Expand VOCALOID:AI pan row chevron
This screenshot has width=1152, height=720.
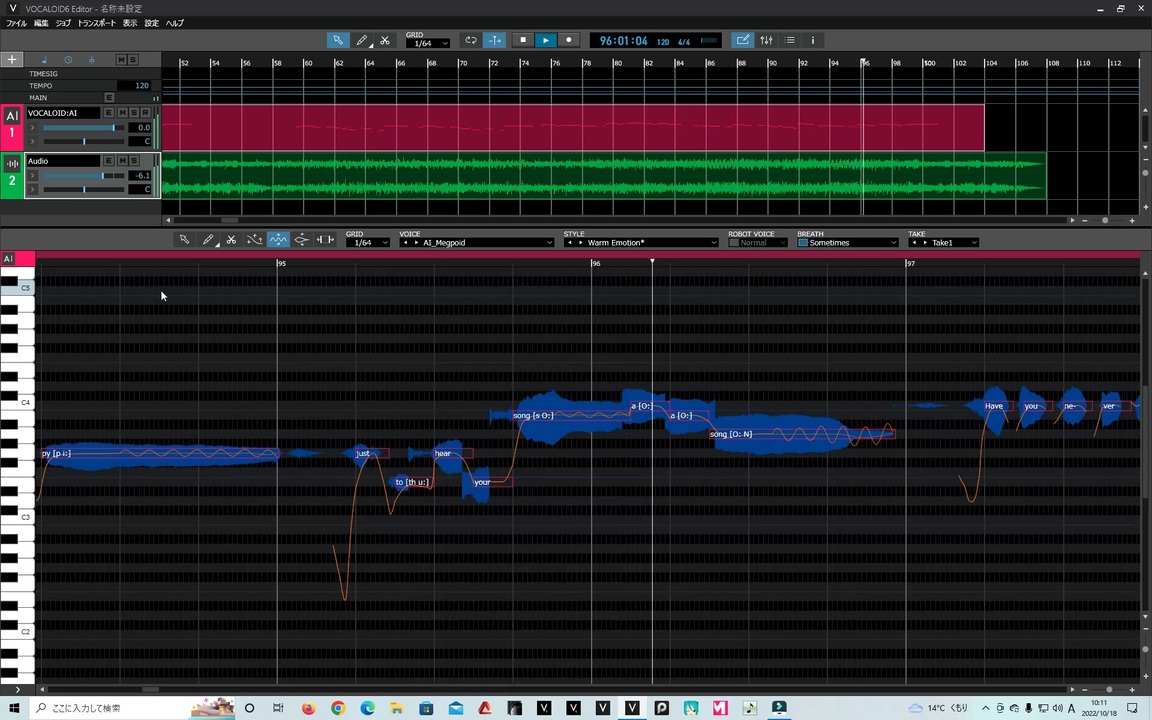click(32, 141)
